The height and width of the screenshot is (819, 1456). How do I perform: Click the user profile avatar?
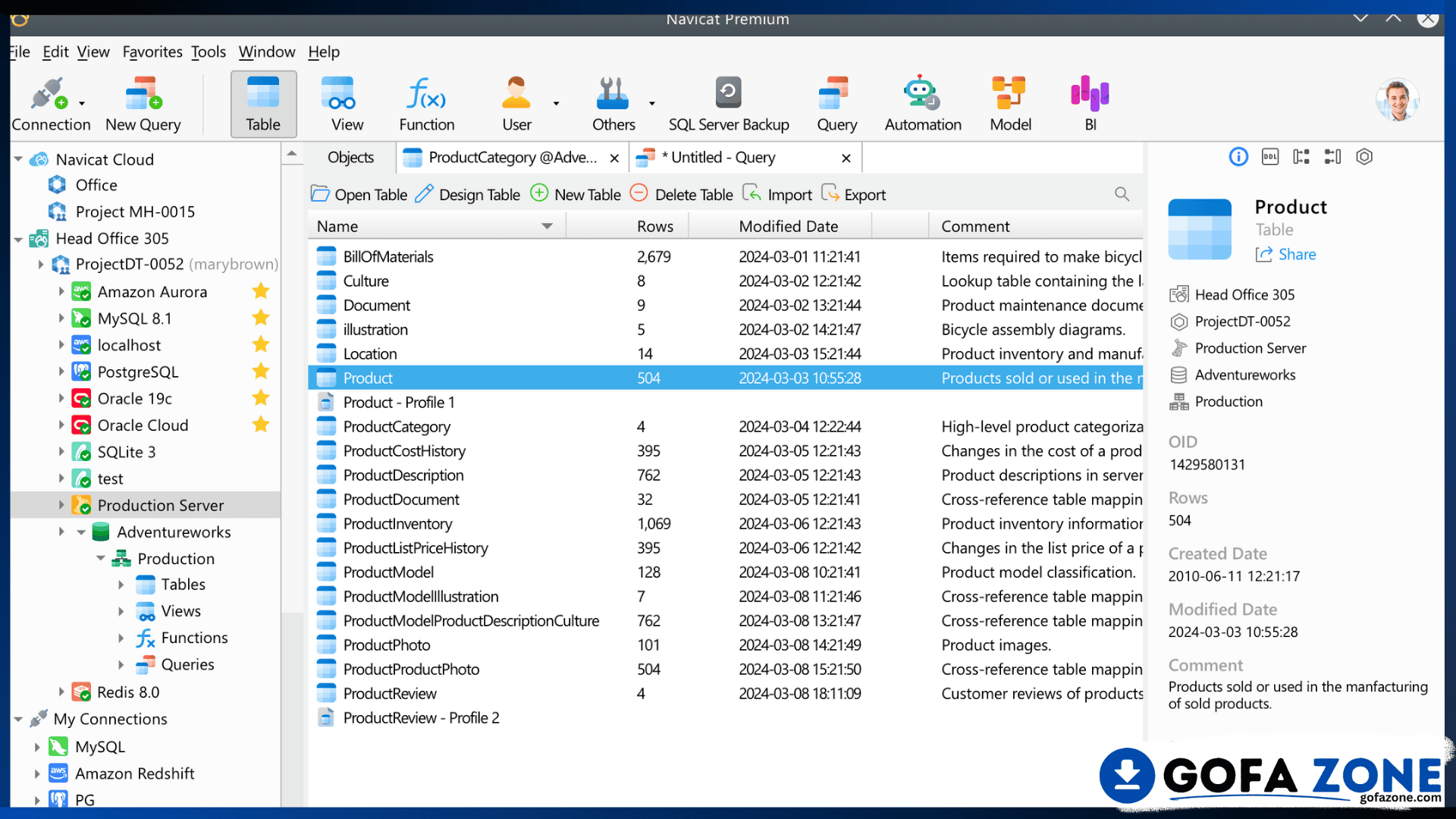[1398, 100]
